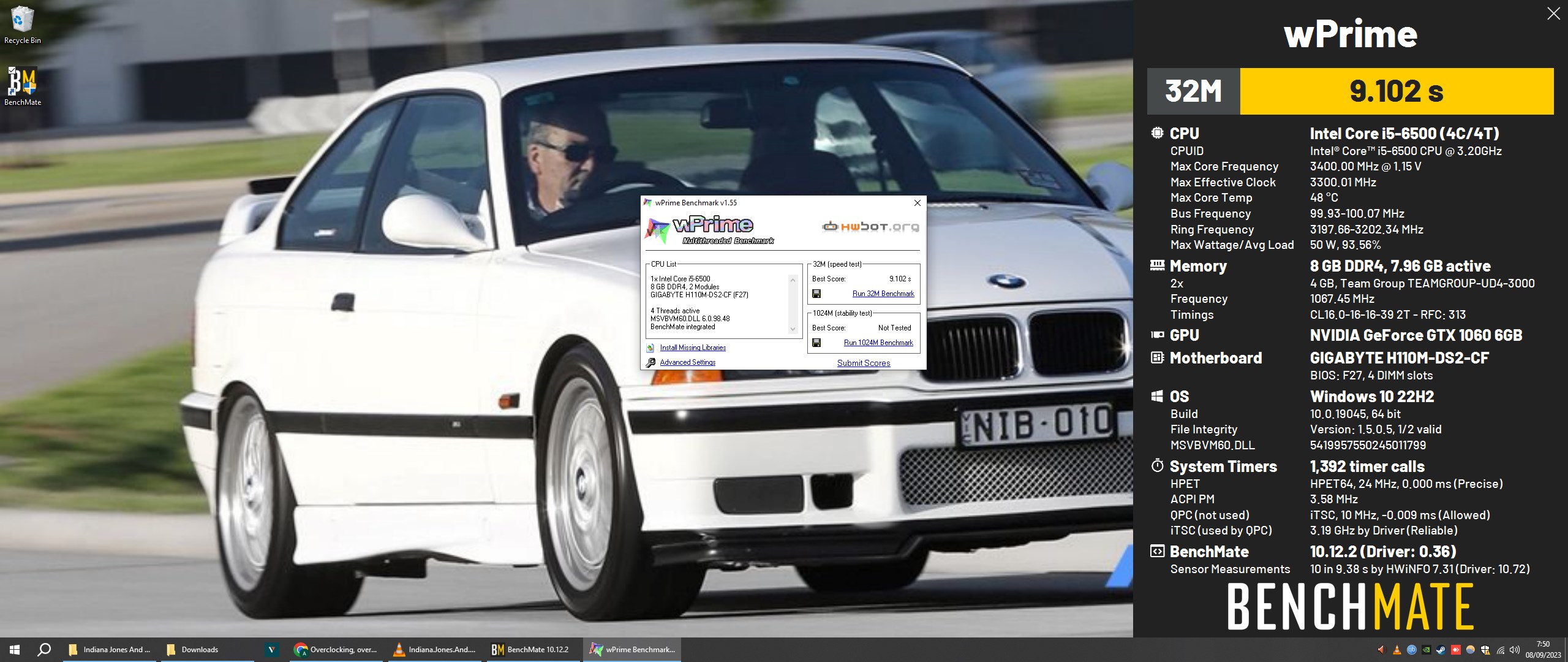
Task: Click 'NVIDIA GeForce GTX 1060 6GB' text
Action: (x=1416, y=335)
